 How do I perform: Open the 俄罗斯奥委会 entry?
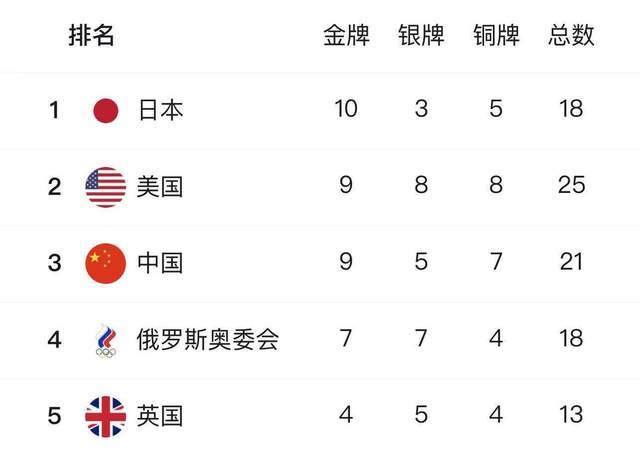(208, 340)
